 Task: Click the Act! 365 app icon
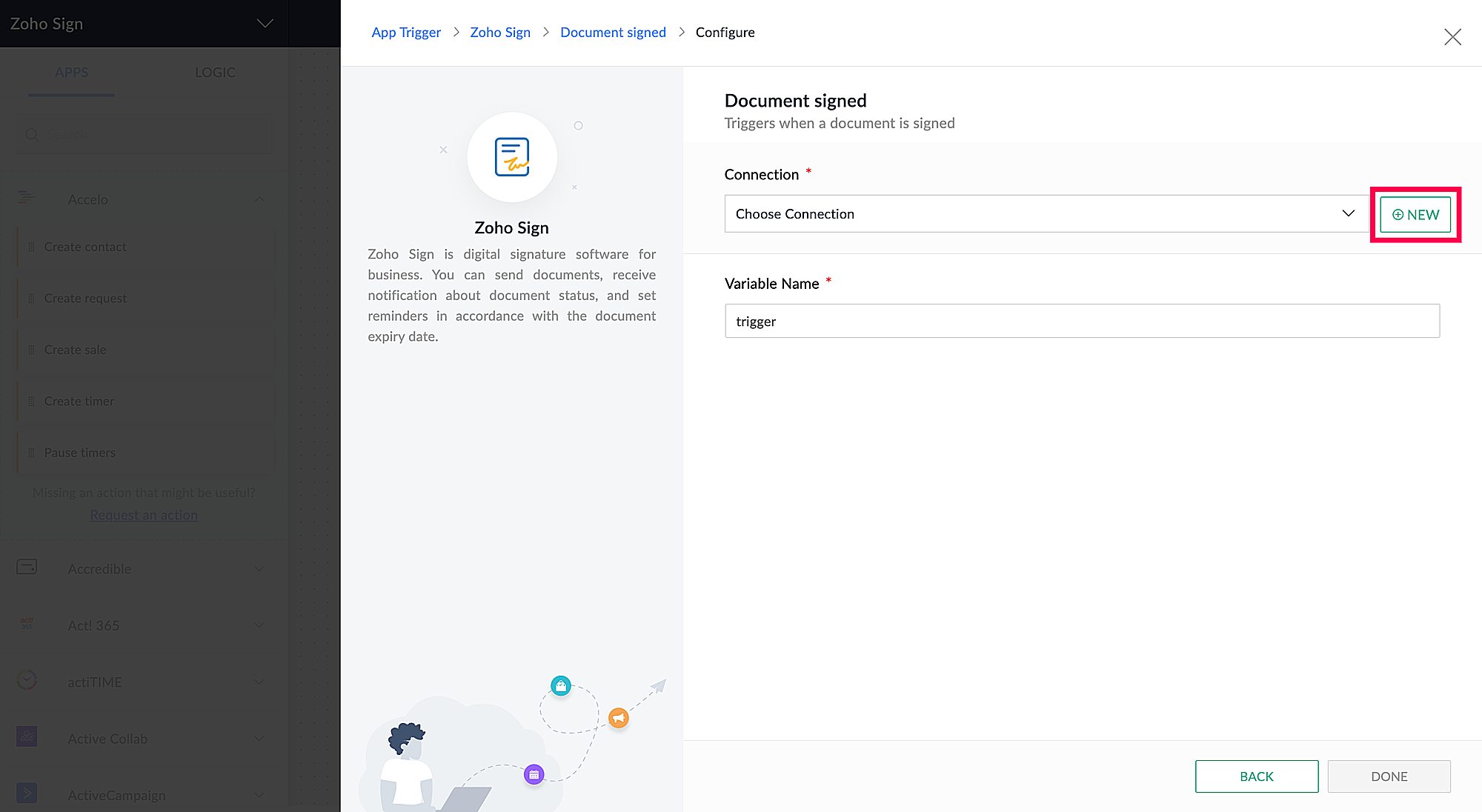(27, 624)
